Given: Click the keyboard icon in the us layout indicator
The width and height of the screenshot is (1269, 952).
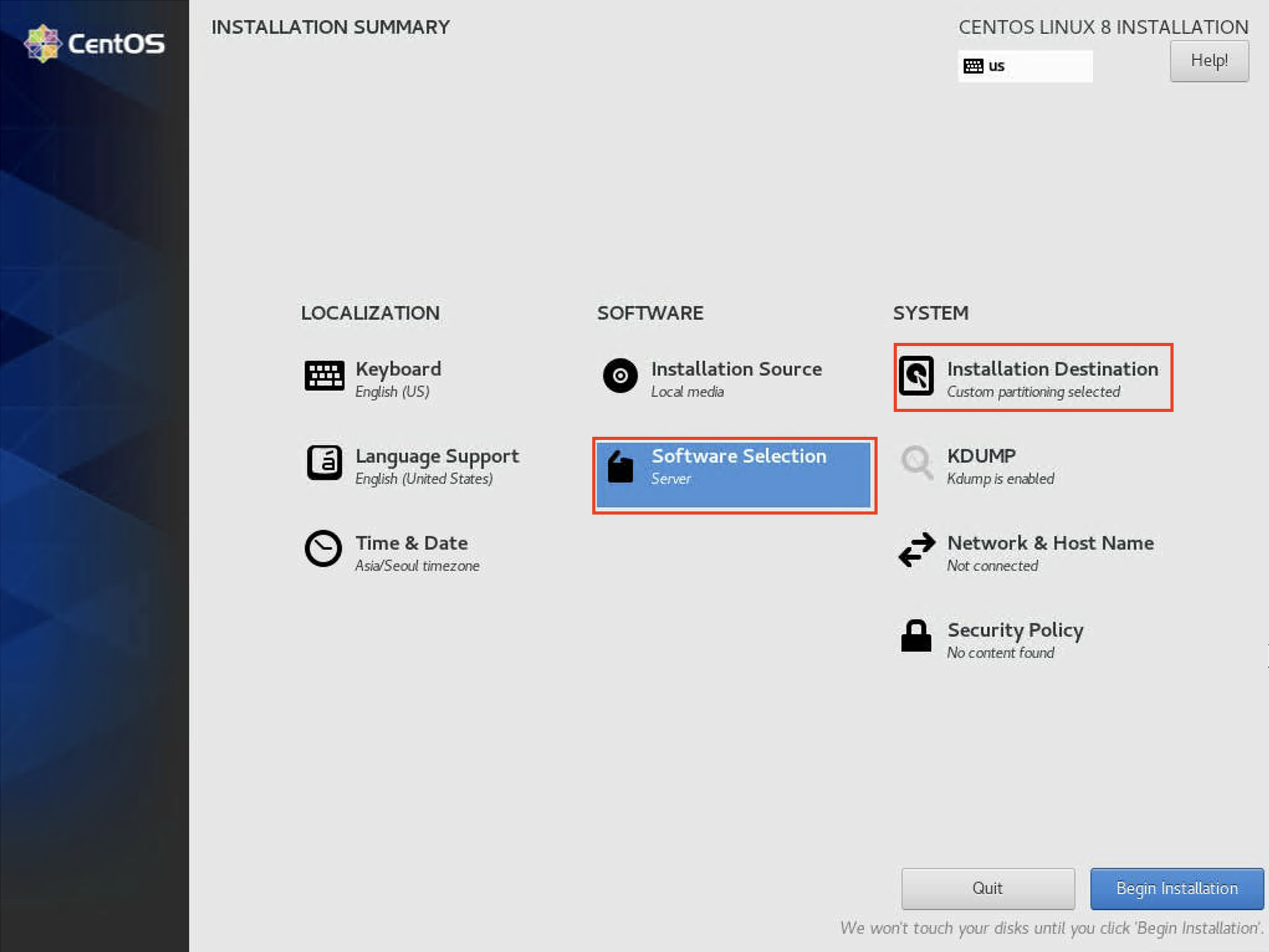Looking at the screenshot, I should 973,66.
